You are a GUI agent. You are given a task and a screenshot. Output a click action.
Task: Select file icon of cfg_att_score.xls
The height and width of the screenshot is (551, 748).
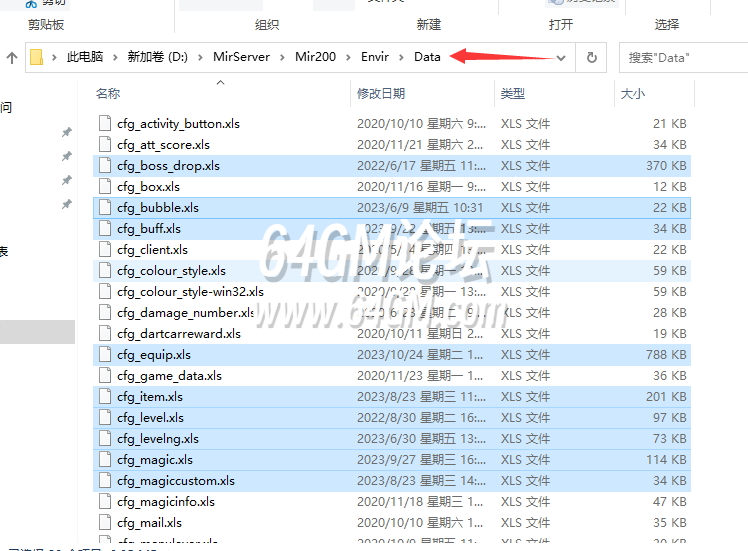pyautogui.click(x=105, y=144)
